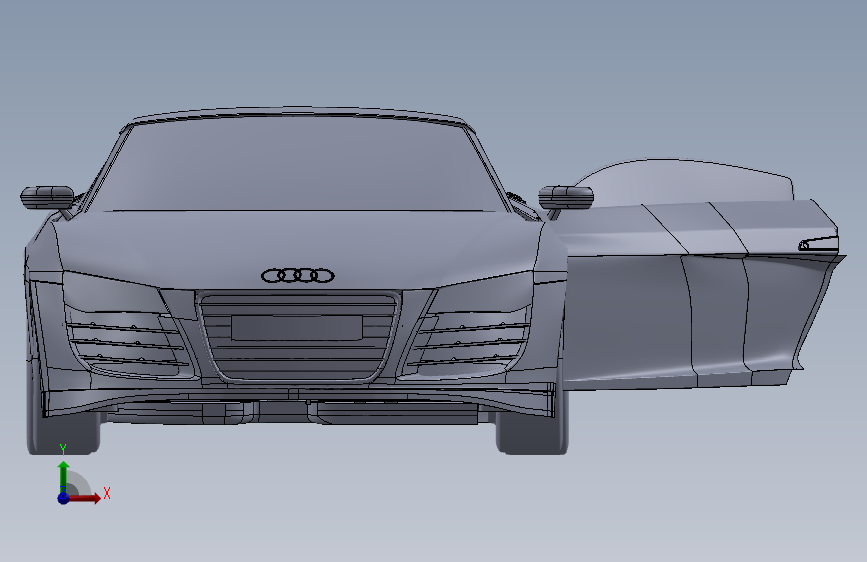Click the blue Z axis ball of the triad
This screenshot has width=867, height=562.
(64, 498)
